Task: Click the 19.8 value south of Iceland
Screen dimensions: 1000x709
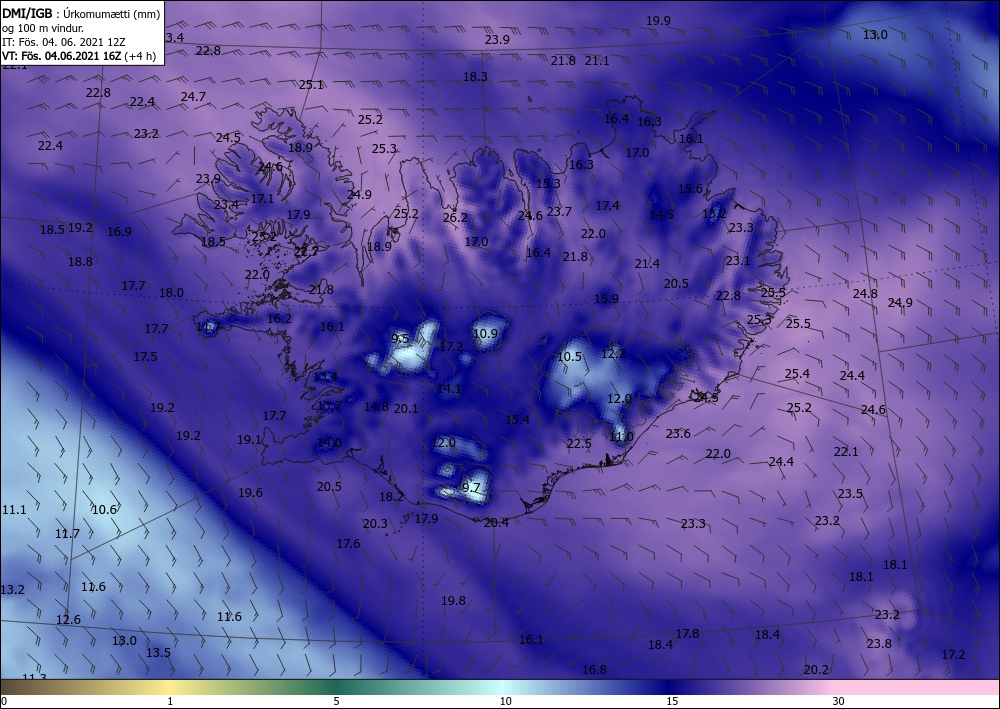Action: tap(453, 601)
